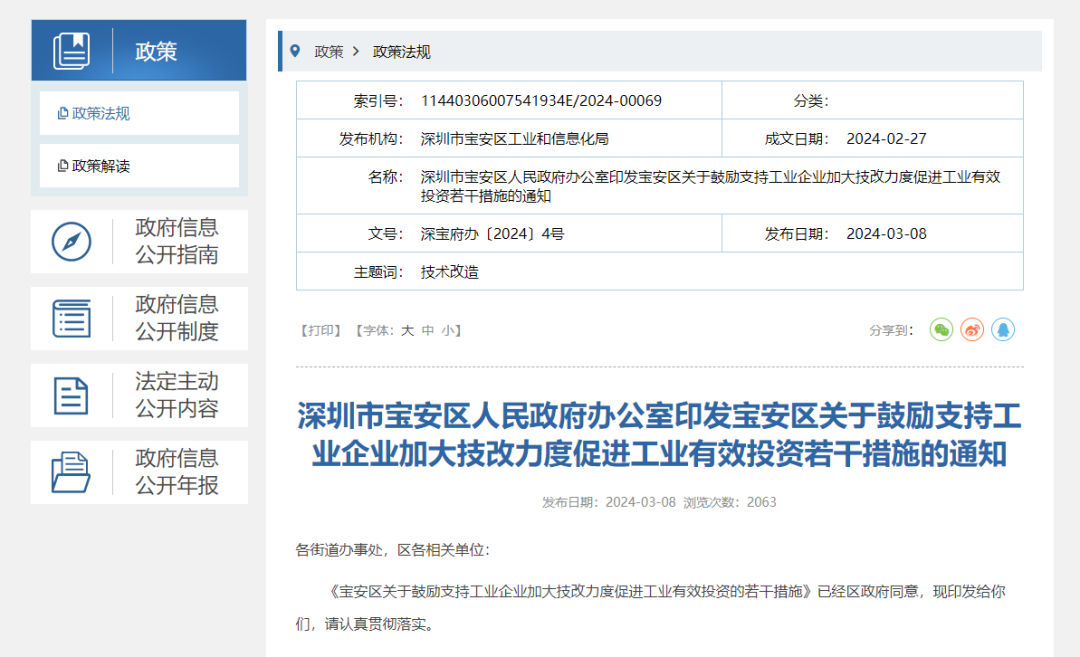Screen dimensions: 1080x657
Task: Share the article via the Weibo icon
Action: click(971, 329)
